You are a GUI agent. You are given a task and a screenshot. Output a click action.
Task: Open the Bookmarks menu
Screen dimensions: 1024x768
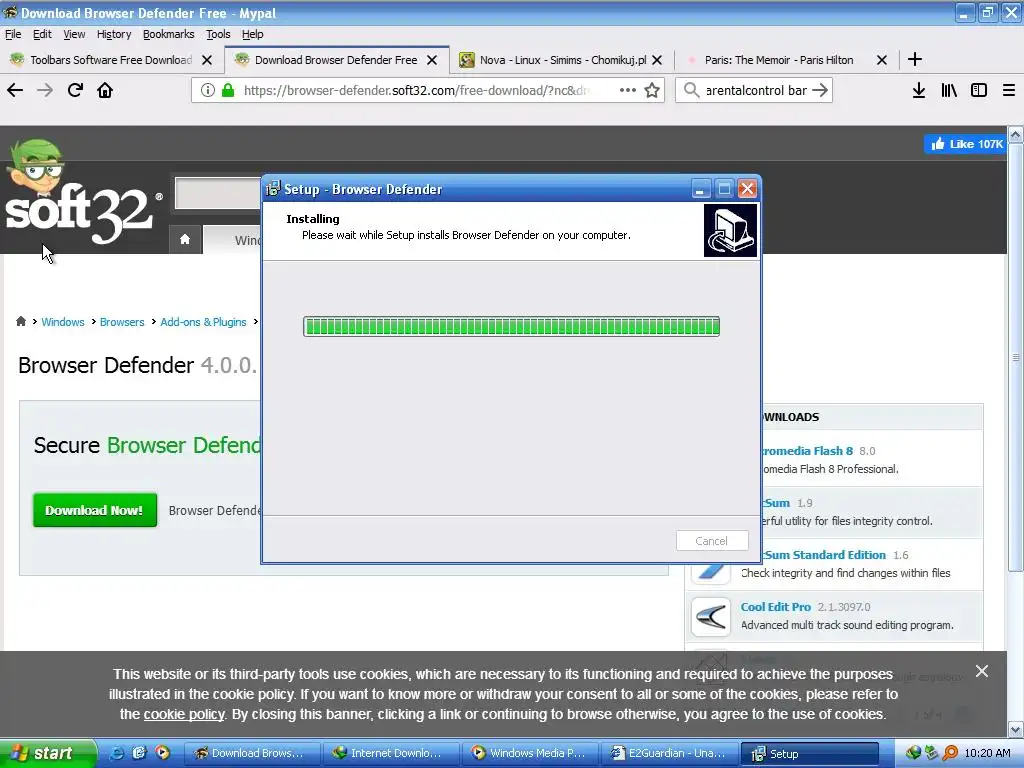pos(168,34)
